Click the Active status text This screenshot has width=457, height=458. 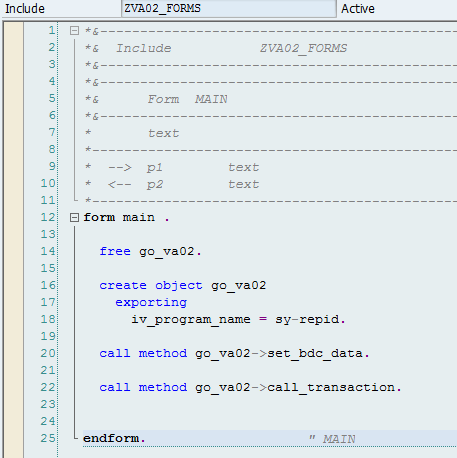coord(358,9)
